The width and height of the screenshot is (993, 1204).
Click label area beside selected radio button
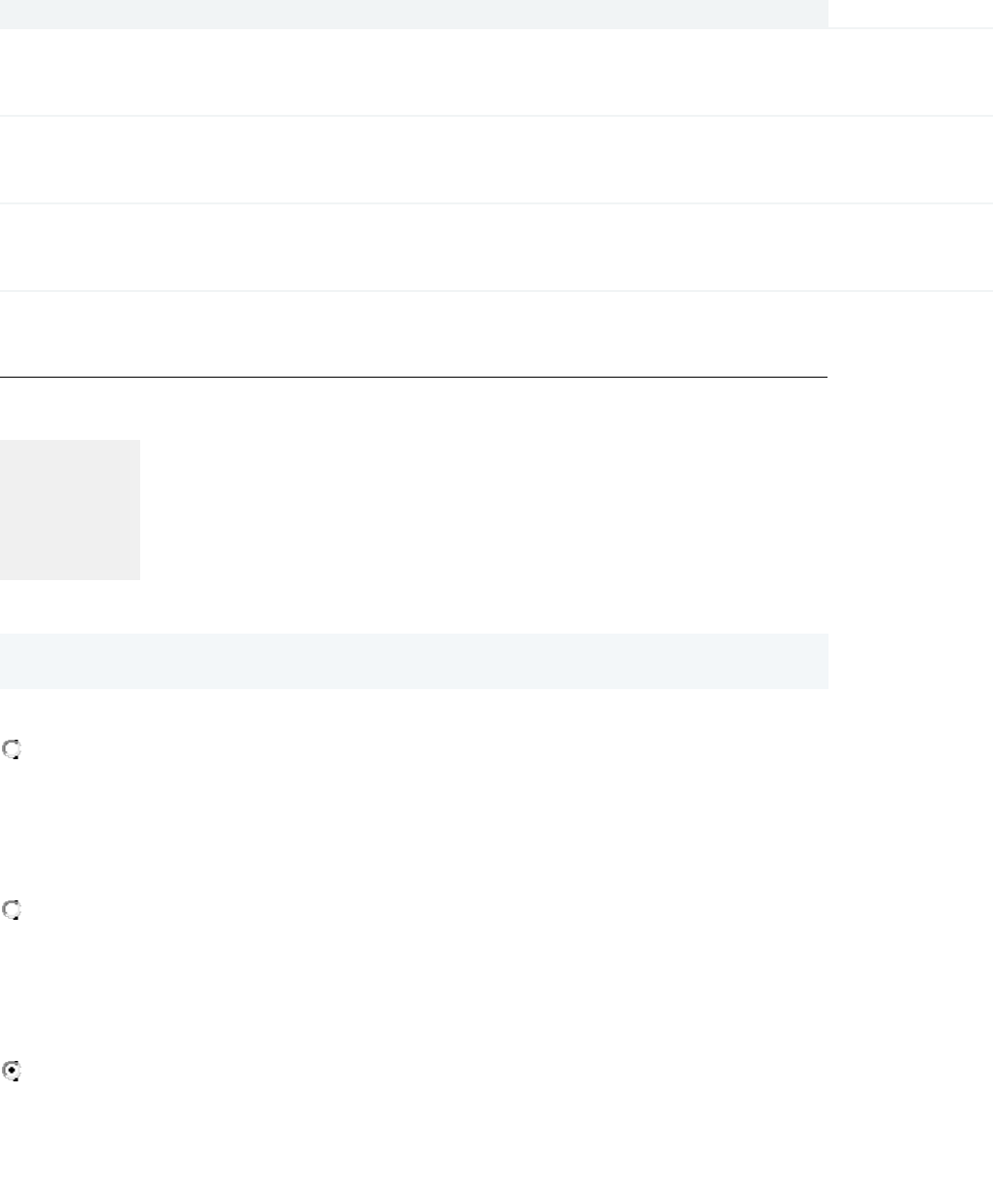click(195, 1071)
